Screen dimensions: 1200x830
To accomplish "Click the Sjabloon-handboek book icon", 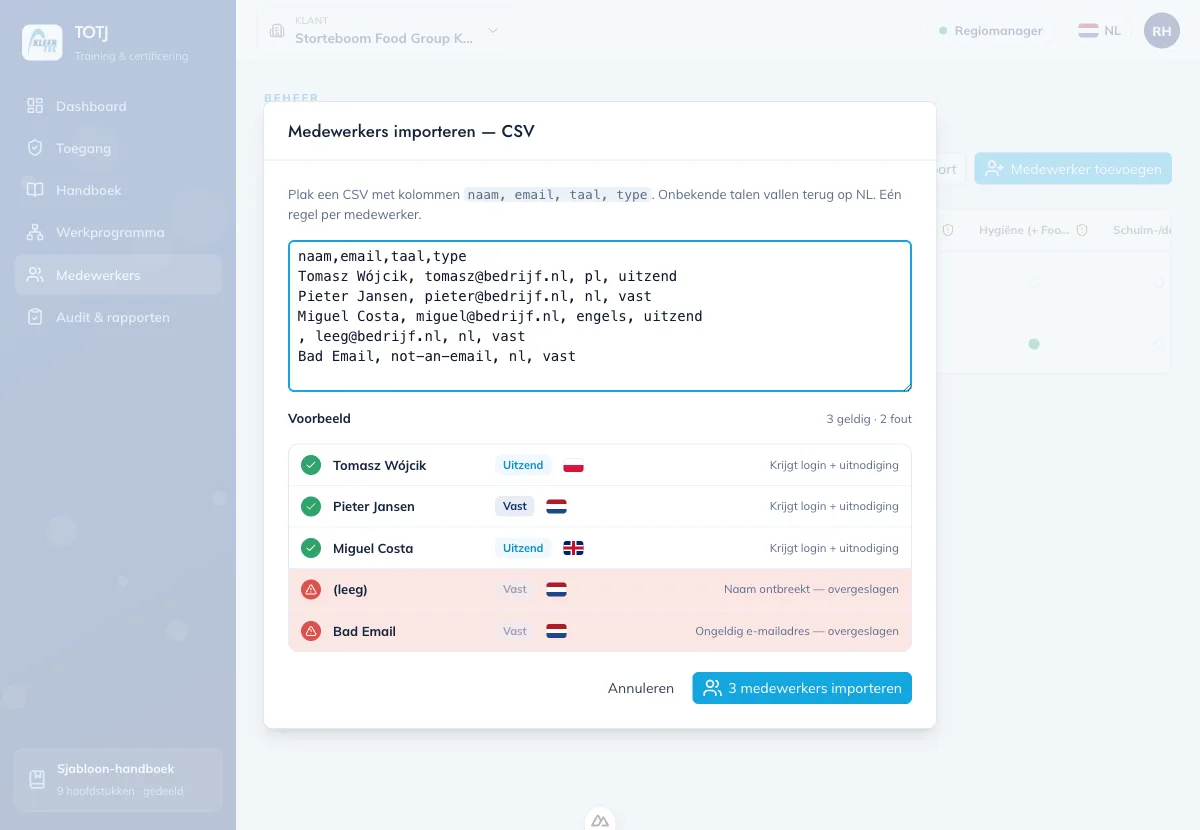I will pos(37,779).
